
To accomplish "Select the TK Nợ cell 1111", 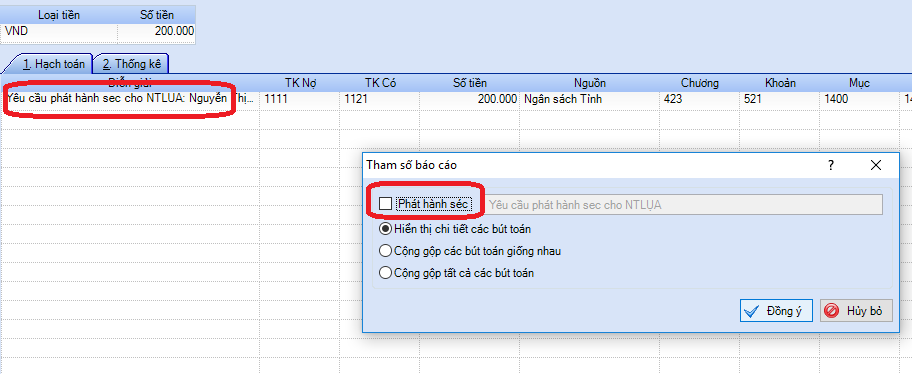I will [300, 100].
